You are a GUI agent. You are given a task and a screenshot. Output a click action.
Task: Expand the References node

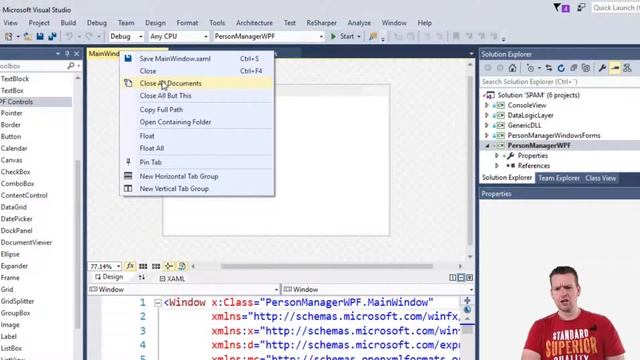(x=497, y=166)
